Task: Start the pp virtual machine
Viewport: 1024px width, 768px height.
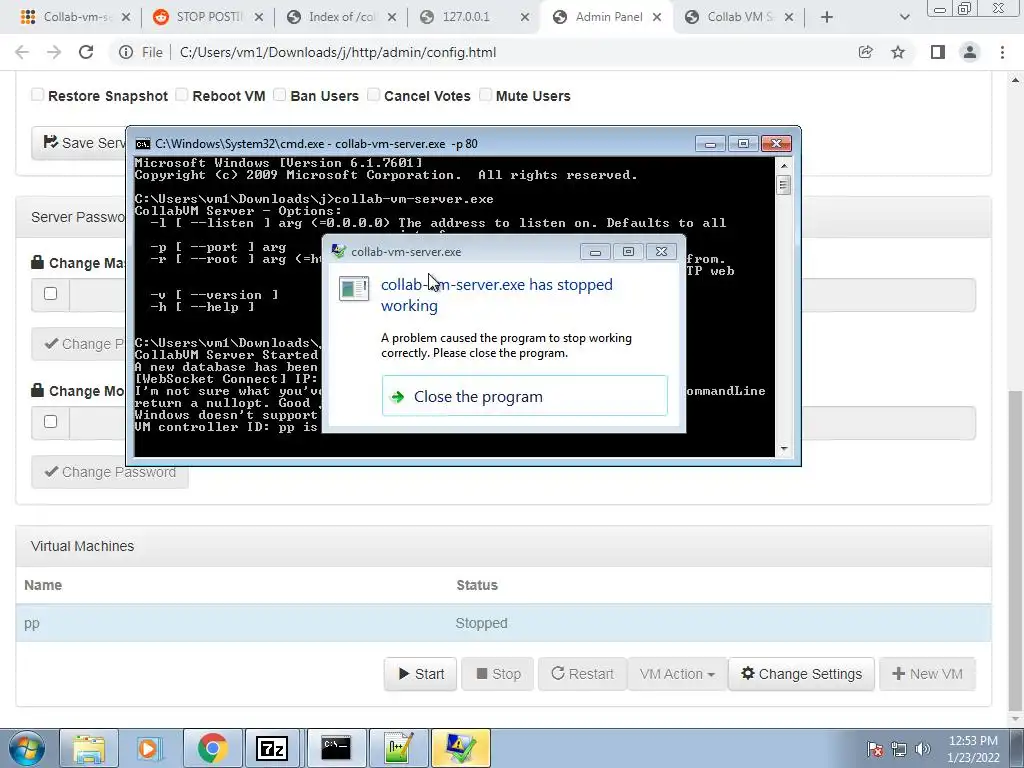Action: (421, 673)
